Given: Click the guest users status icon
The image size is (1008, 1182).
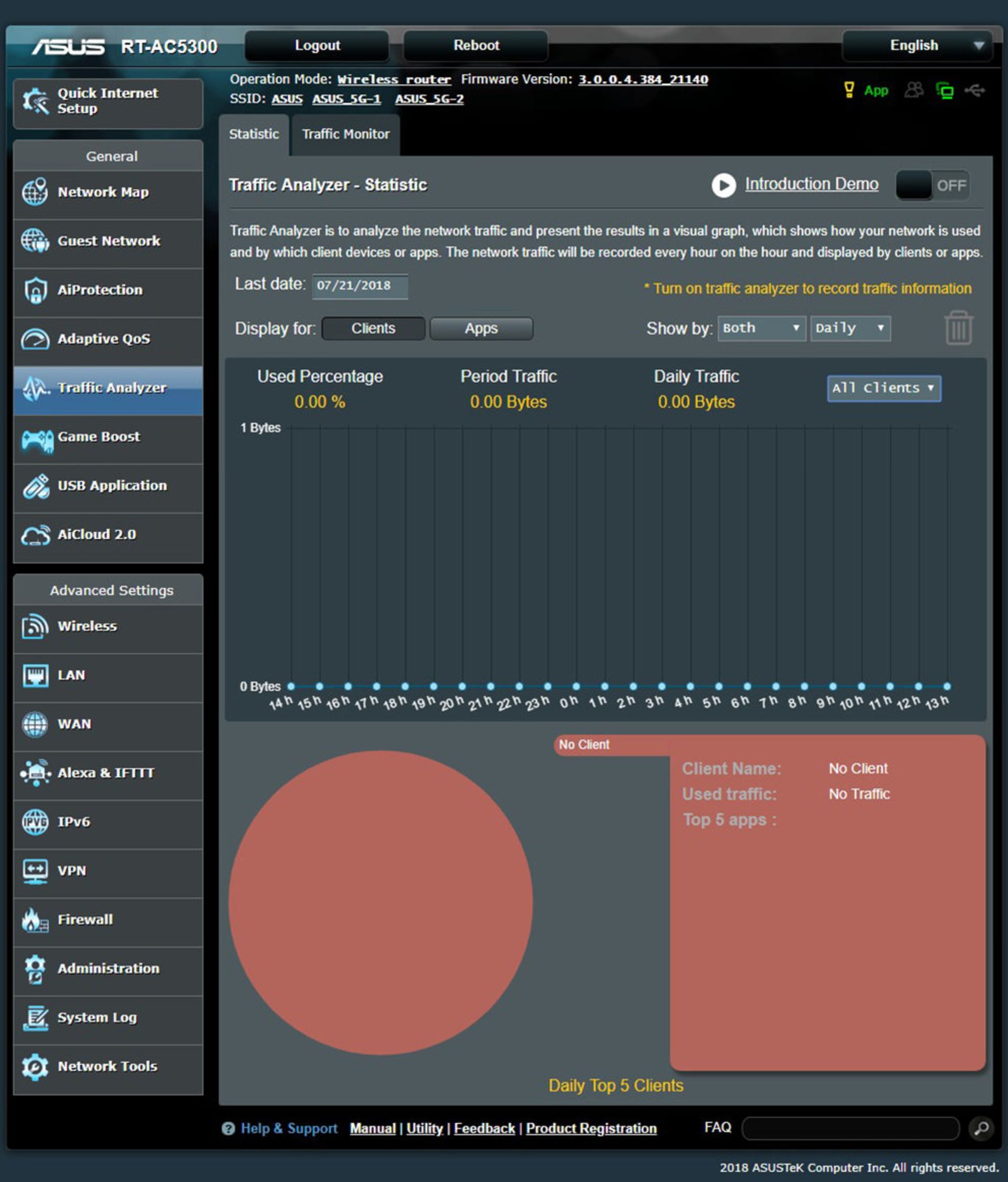Looking at the screenshot, I should pos(914,90).
